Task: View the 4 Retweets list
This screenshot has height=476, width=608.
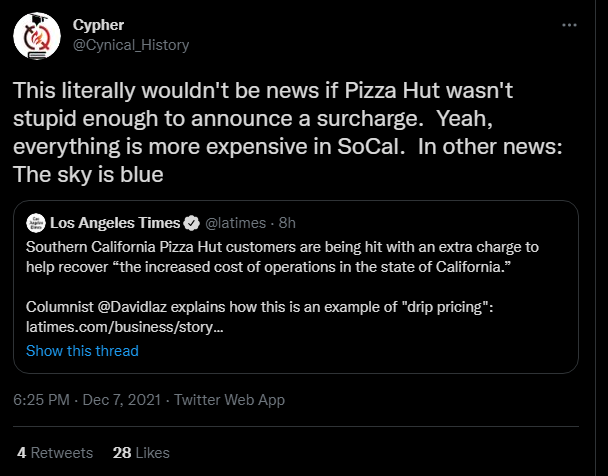Action: tap(55, 453)
